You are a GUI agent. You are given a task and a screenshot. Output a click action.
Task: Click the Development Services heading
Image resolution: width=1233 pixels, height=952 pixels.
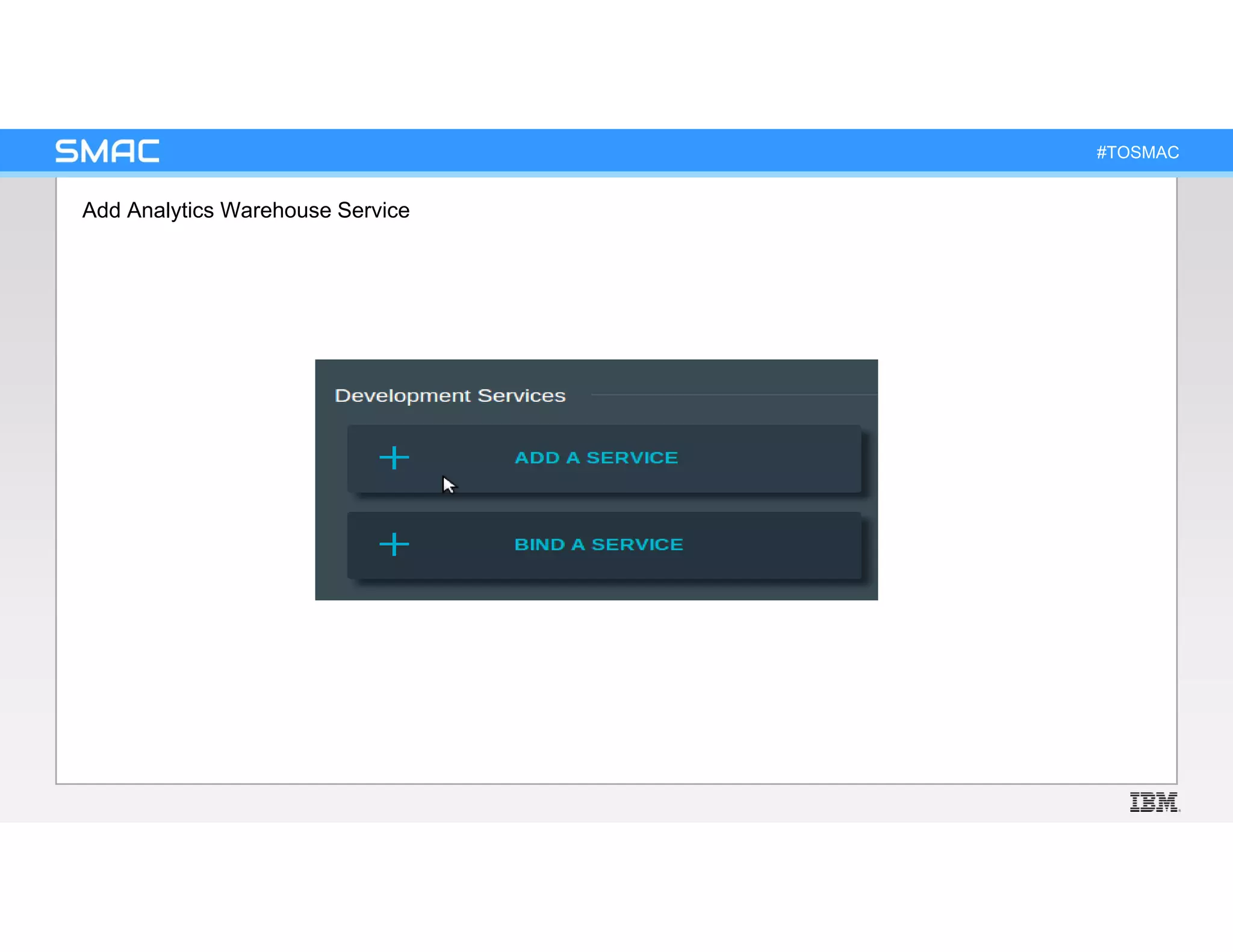(x=450, y=396)
